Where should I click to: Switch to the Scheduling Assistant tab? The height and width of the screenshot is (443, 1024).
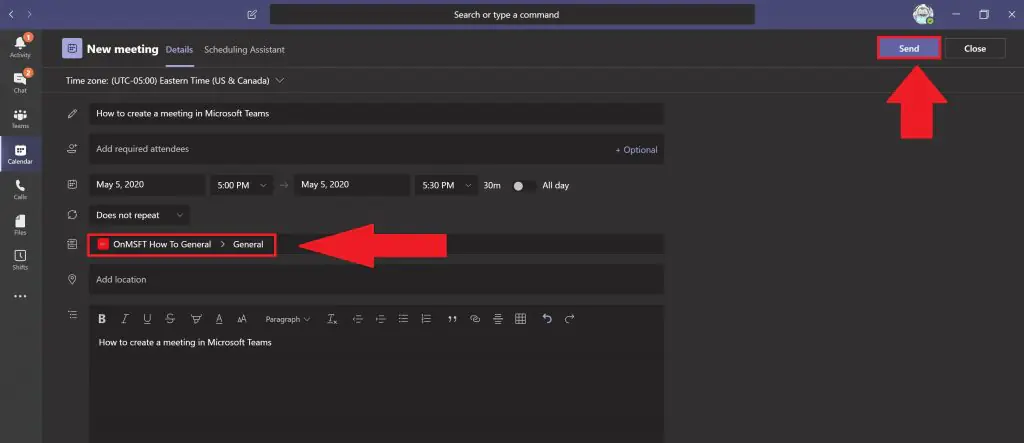click(x=244, y=49)
